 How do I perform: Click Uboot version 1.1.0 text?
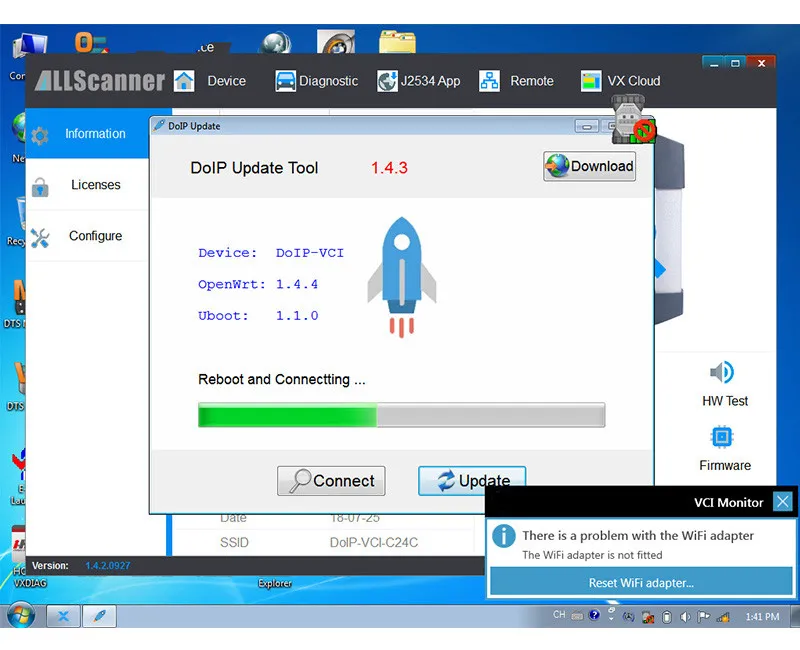coord(297,316)
